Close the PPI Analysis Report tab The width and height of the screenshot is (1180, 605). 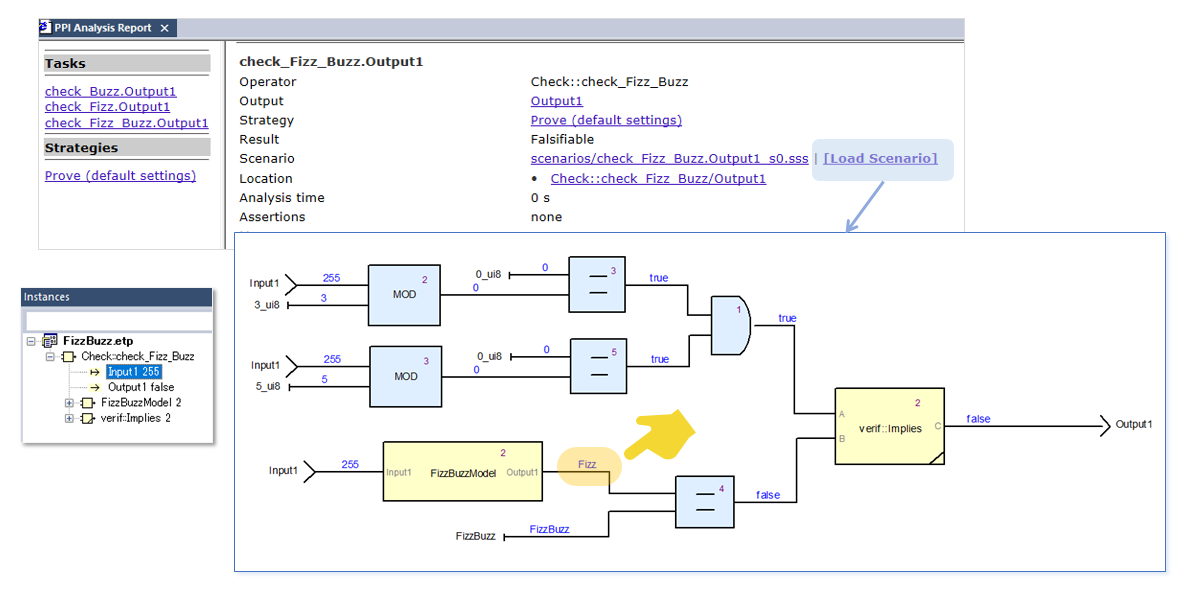click(x=165, y=28)
